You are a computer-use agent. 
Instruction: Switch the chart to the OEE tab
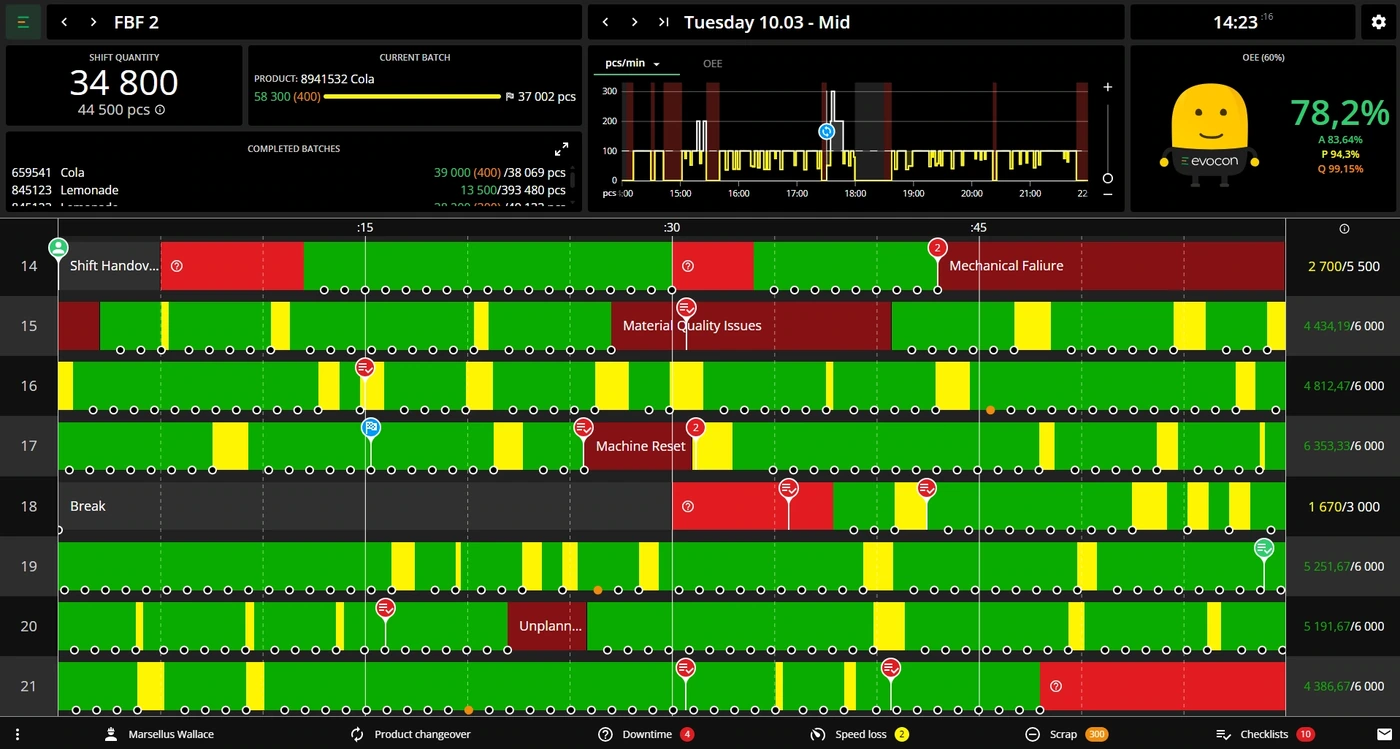(712, 63)
